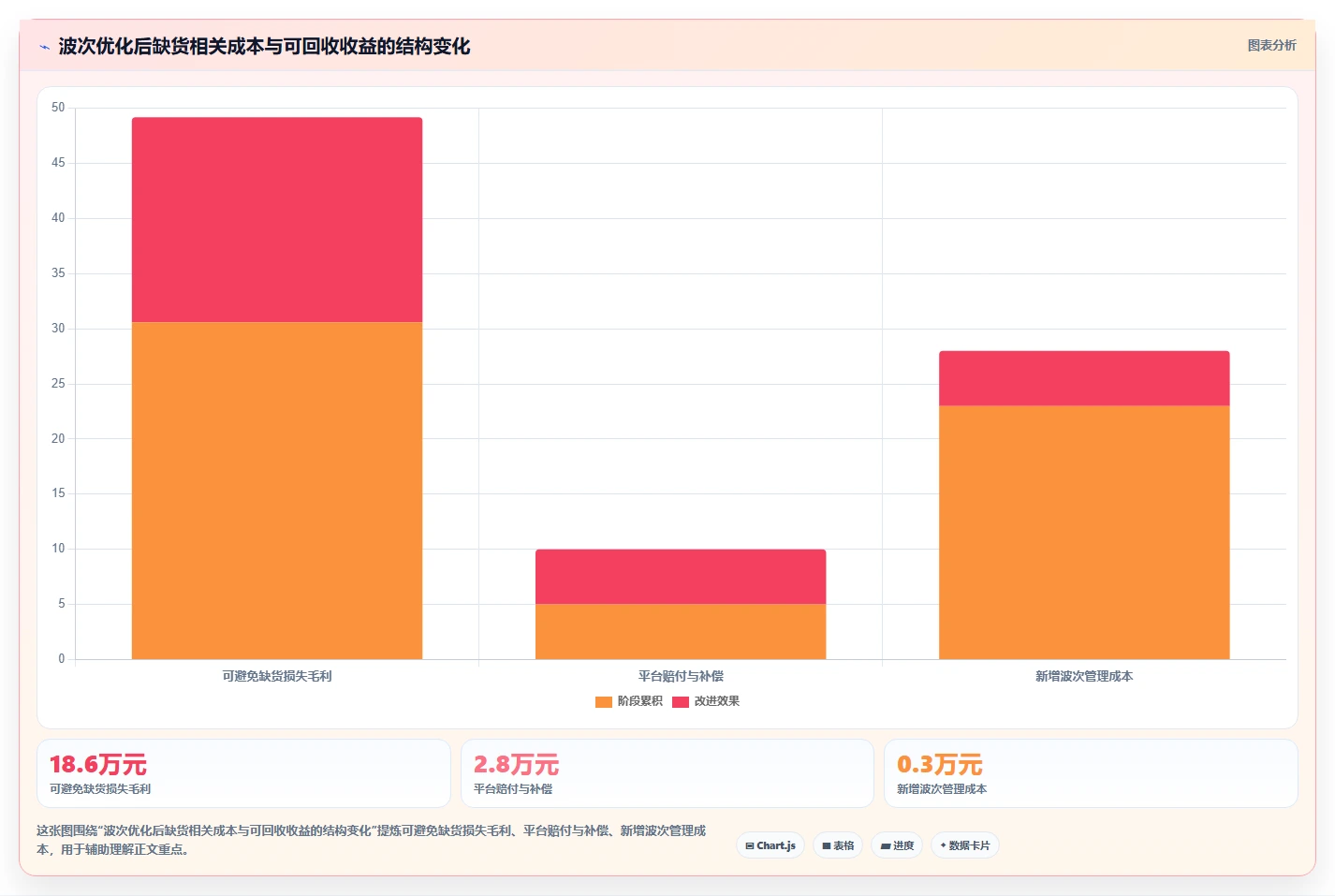Screen dimensions: 1335x896
Task: Click the orange segment of 新增波次管理成本 bar
Action: tap(1084, 533)
